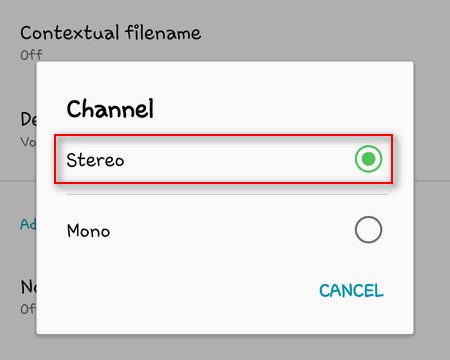Tap blank Mono row between label and radio
Screen dimensions: 450x360
pyautogui.click(x=232, y=230)
